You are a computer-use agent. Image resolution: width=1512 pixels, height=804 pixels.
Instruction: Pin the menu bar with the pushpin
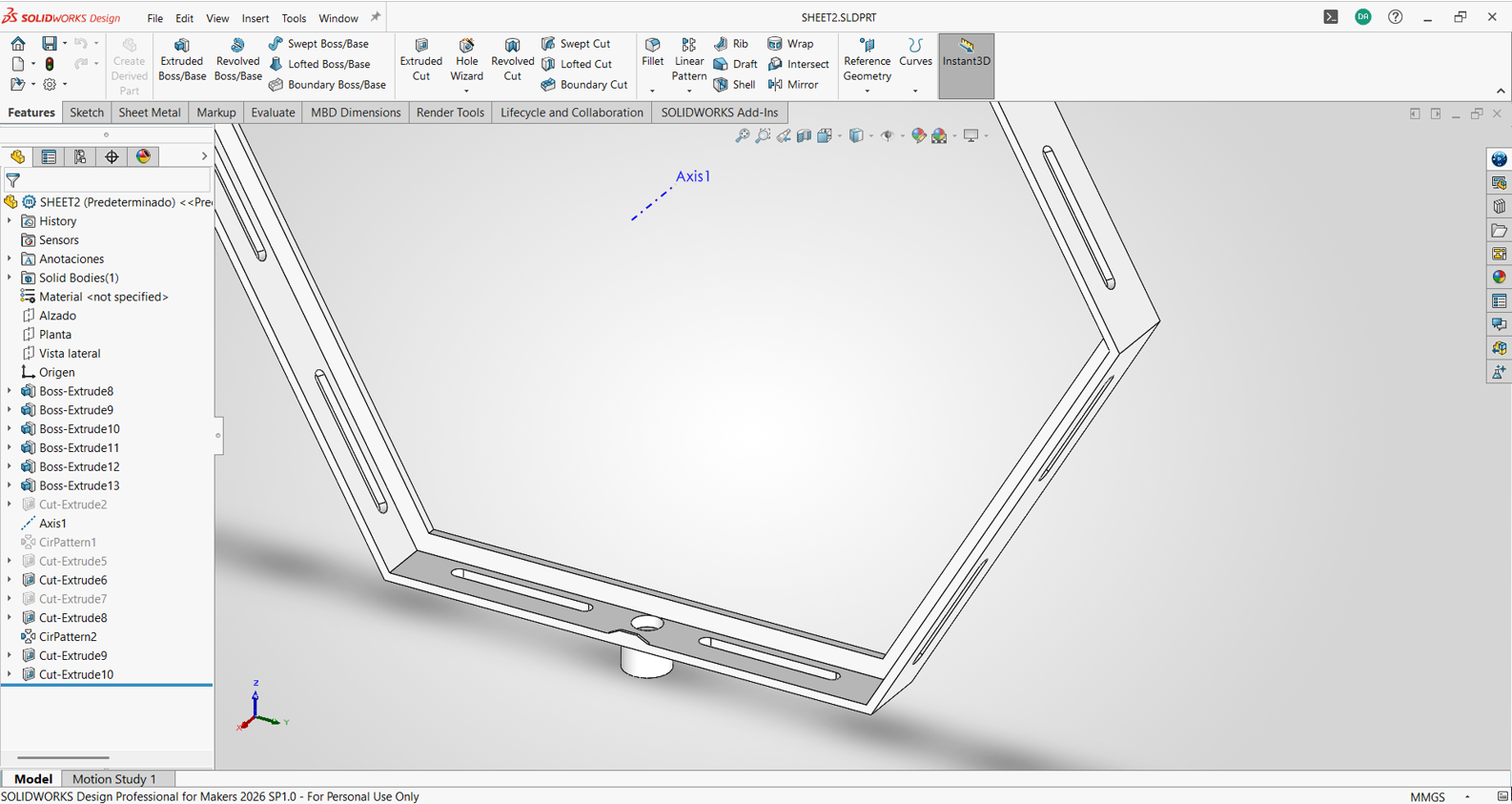376,17
